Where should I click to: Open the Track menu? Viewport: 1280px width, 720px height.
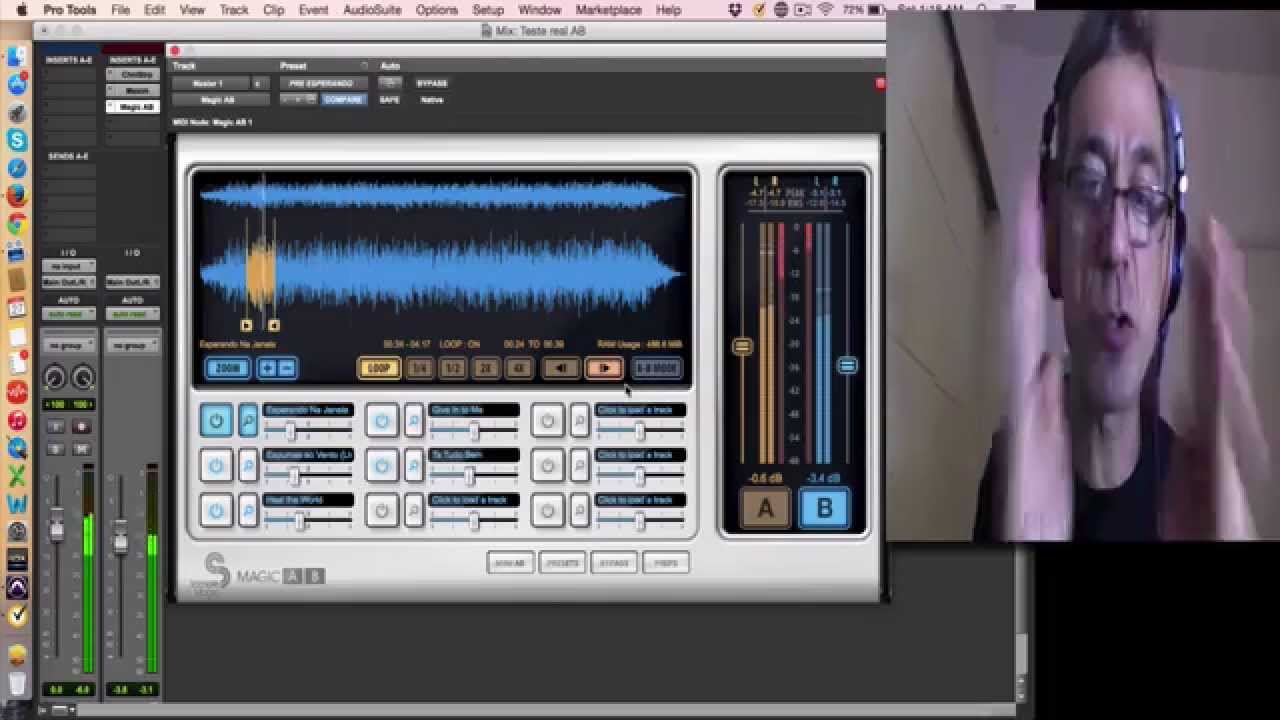233,10
